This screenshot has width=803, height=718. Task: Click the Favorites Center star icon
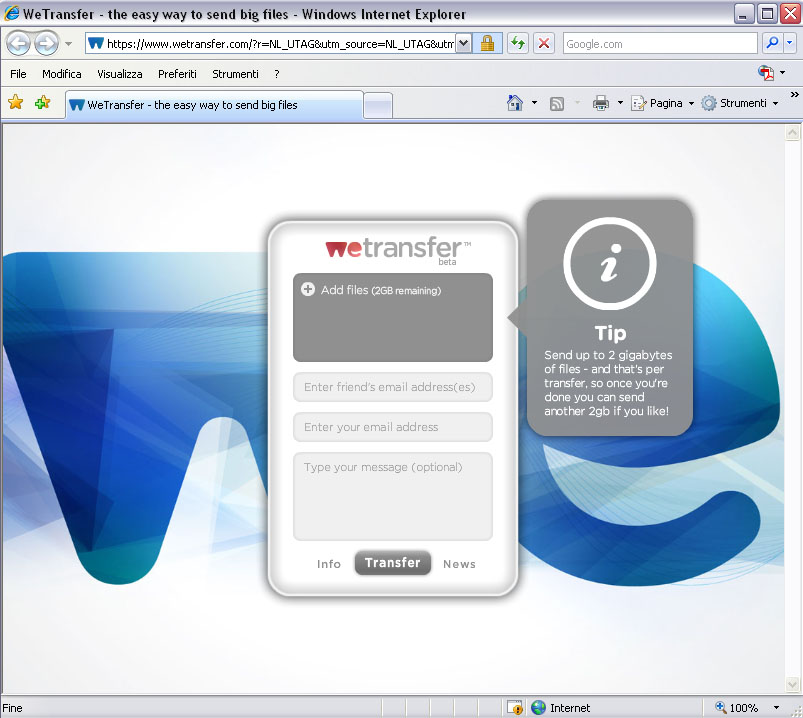[x=16, y=102]
